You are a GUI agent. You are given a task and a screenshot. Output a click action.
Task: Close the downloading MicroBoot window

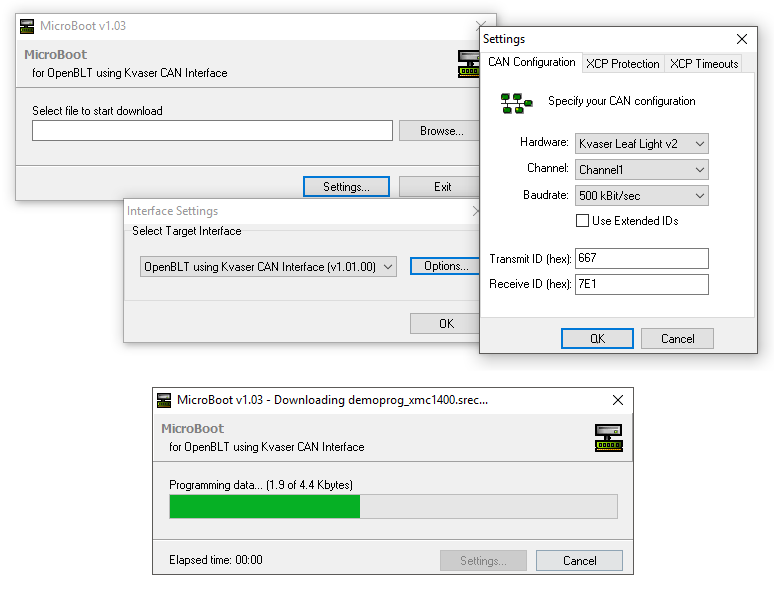[618, 400]
